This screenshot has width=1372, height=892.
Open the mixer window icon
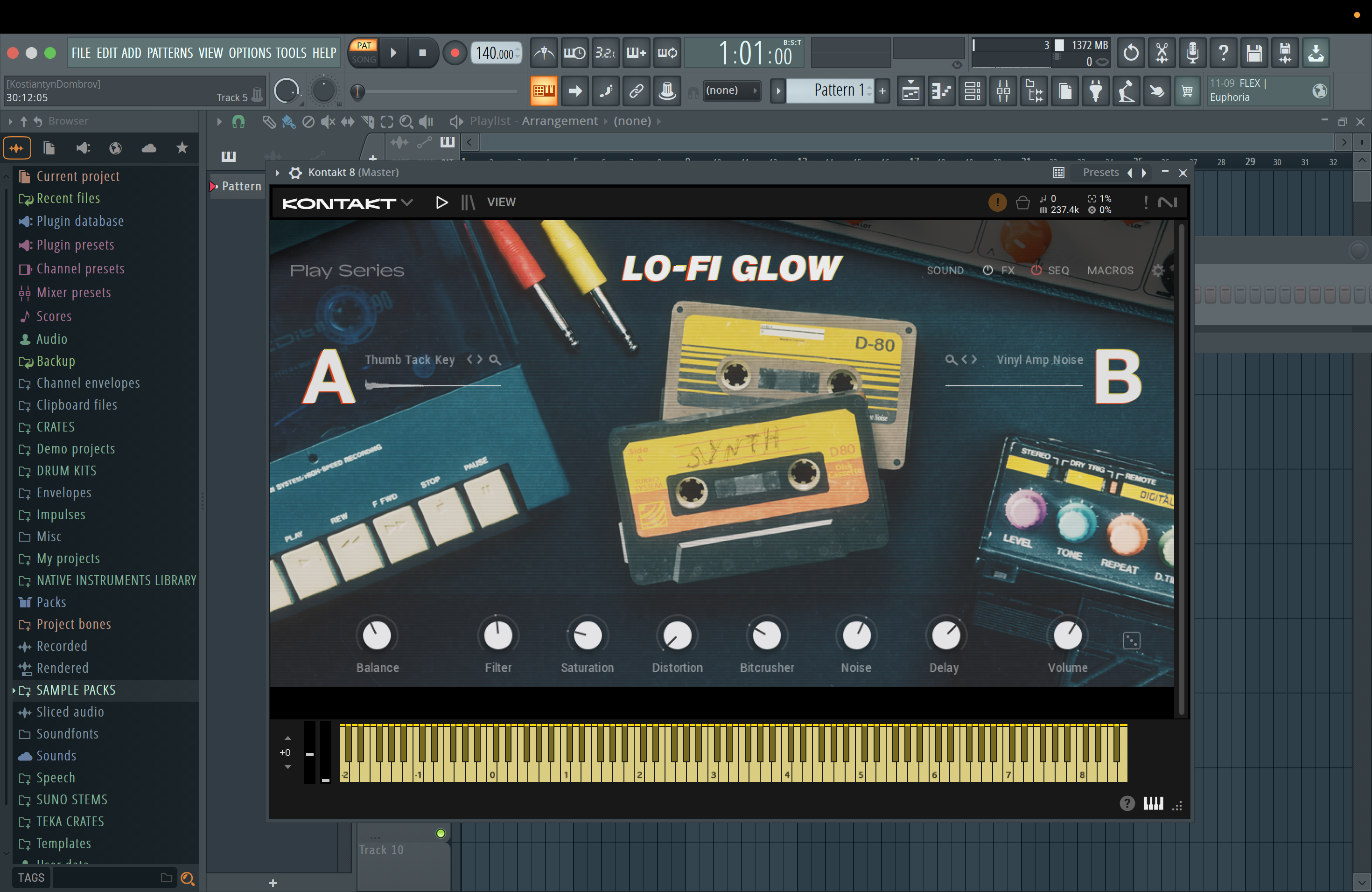click(1003, 91)
